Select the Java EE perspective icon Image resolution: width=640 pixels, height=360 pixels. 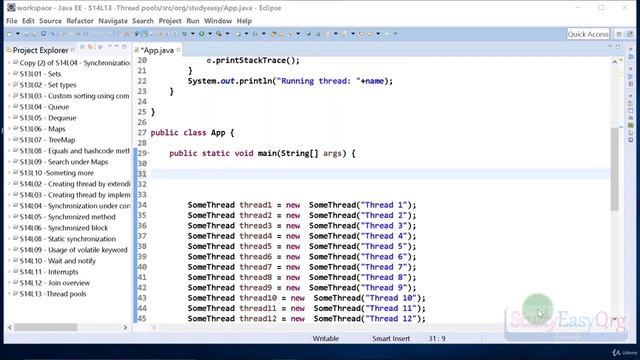629,34
